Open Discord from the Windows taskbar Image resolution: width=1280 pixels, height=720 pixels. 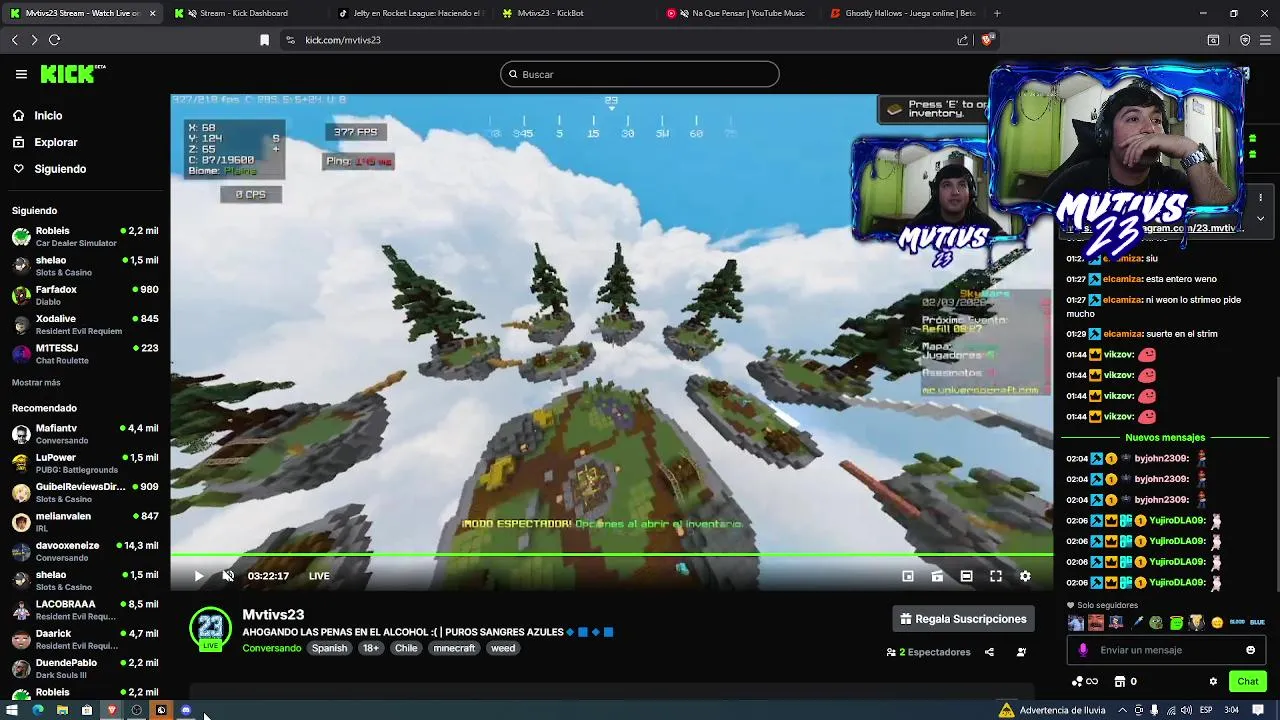coord(186,710)
